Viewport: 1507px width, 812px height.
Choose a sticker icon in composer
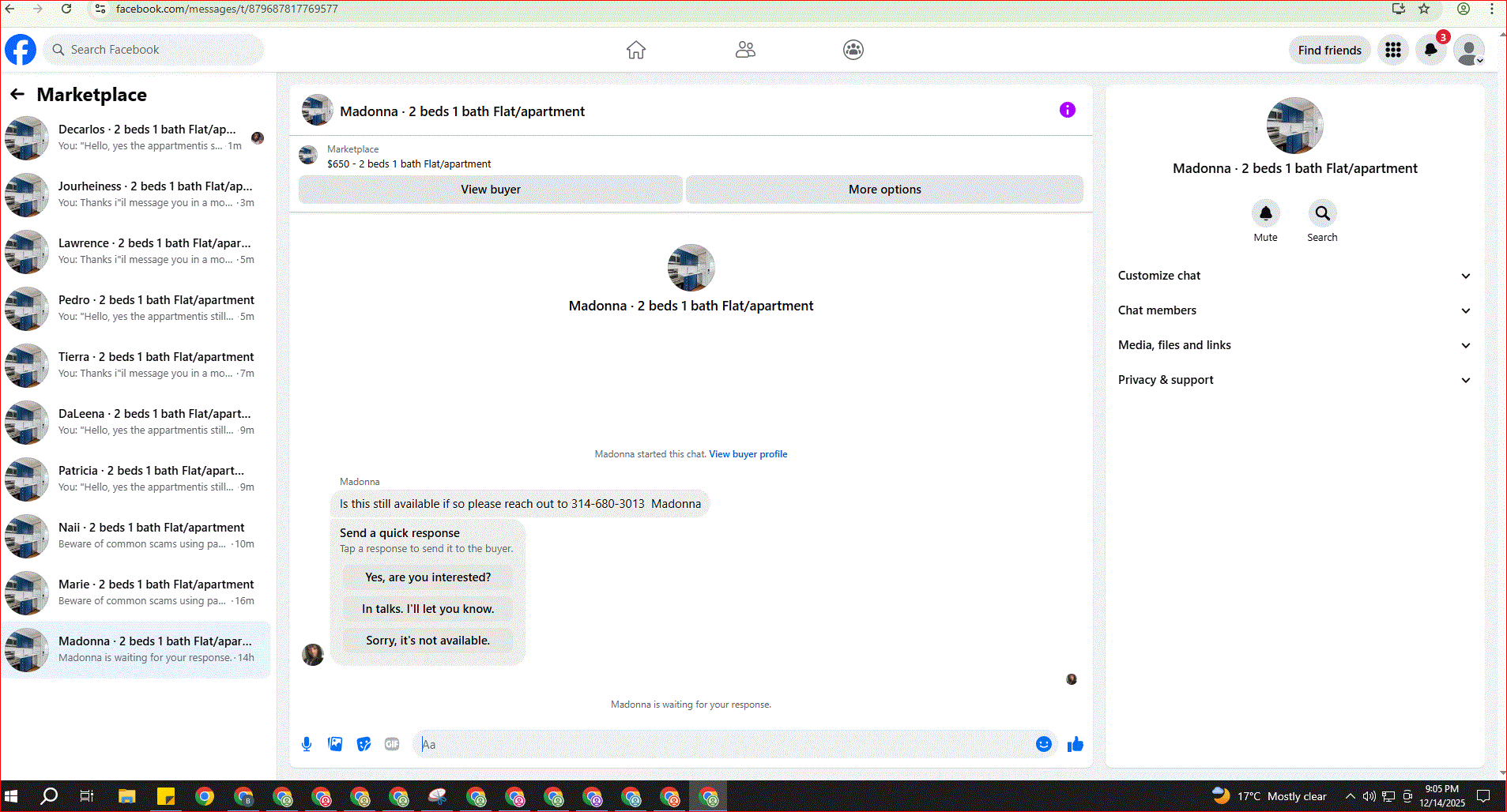364,744
